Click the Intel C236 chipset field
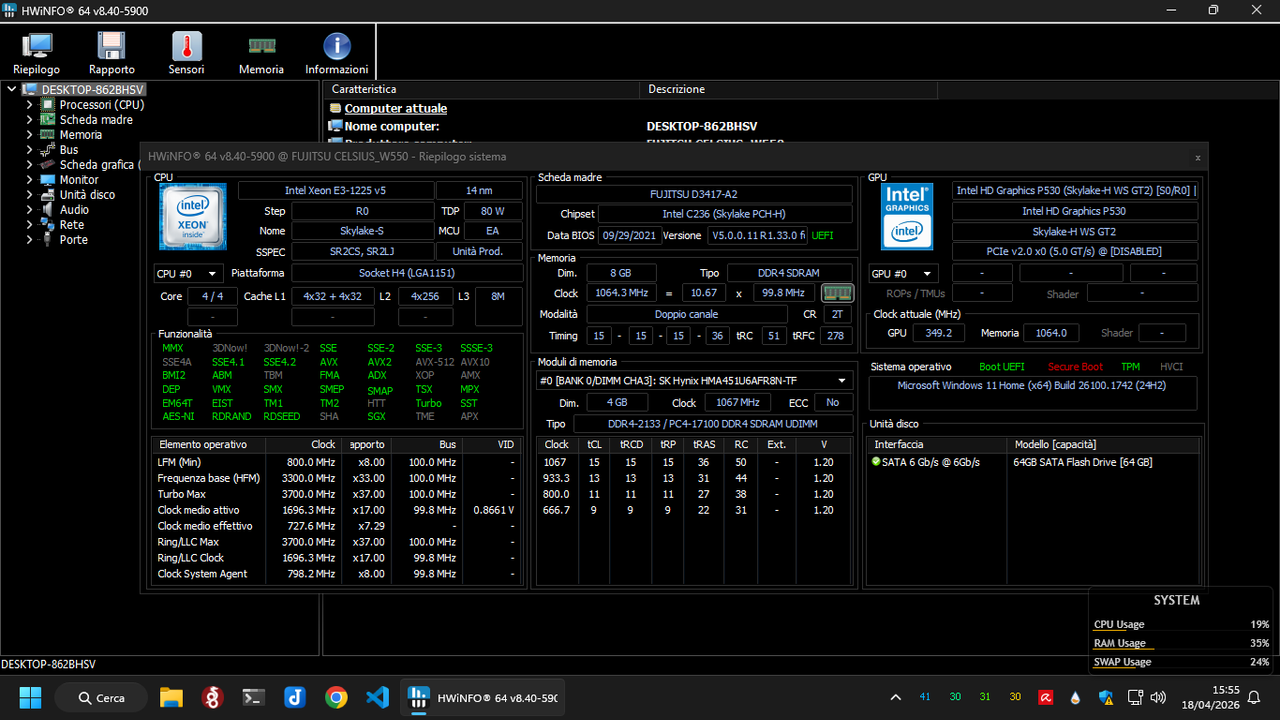The height and width of the screenshot is (720, 1280). pyautogui.click(x=725, y=214)
